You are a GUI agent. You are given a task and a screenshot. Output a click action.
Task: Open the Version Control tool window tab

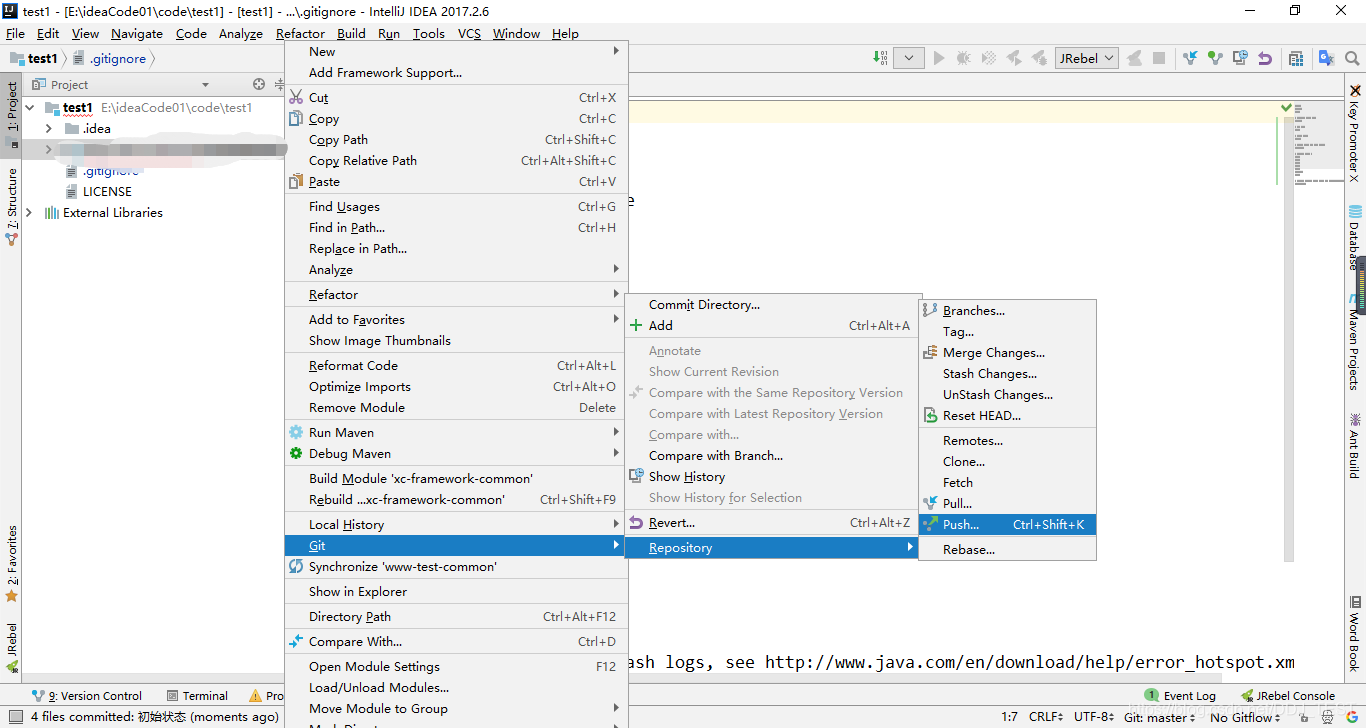pos(87,695)
